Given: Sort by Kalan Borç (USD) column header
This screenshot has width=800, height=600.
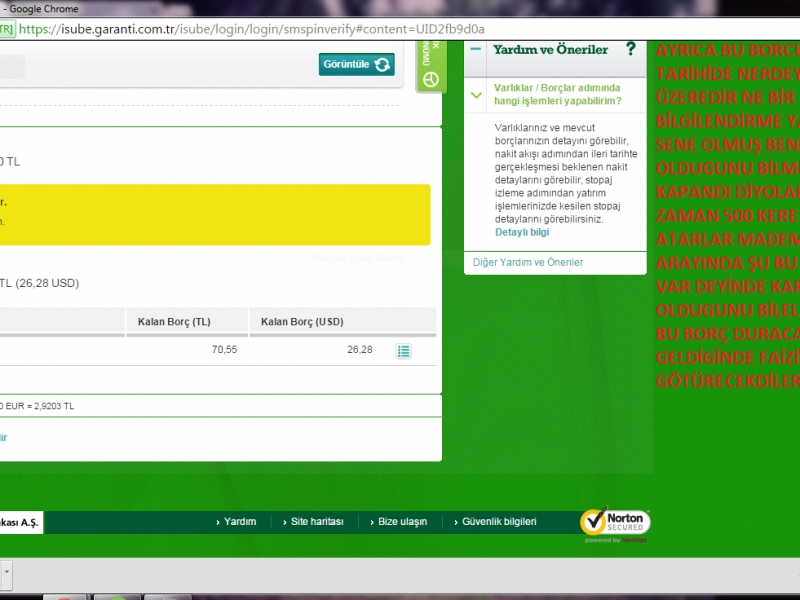Looking at the screenshot, I should click(x=303, y=322).
